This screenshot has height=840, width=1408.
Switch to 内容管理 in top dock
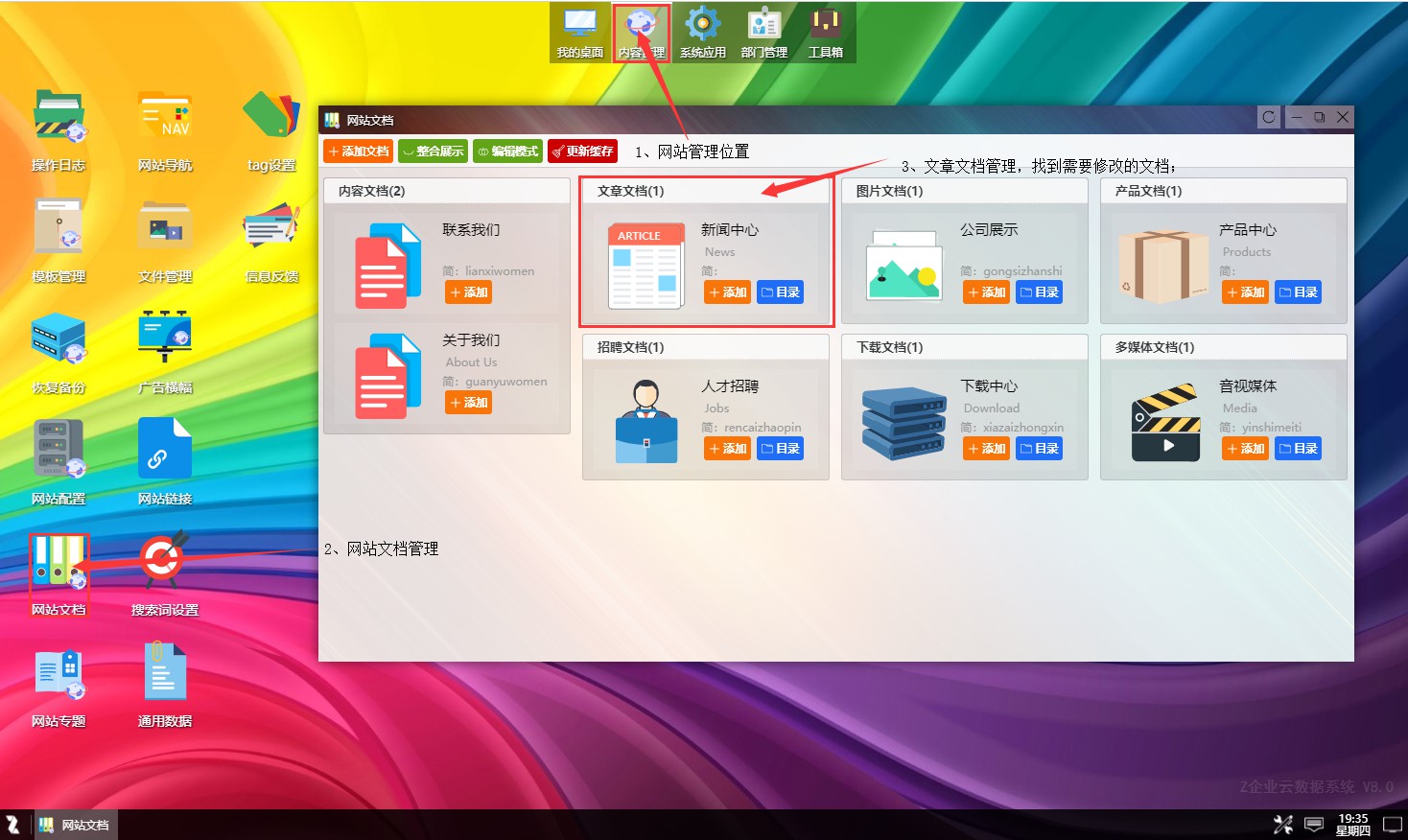click(642, 33)
